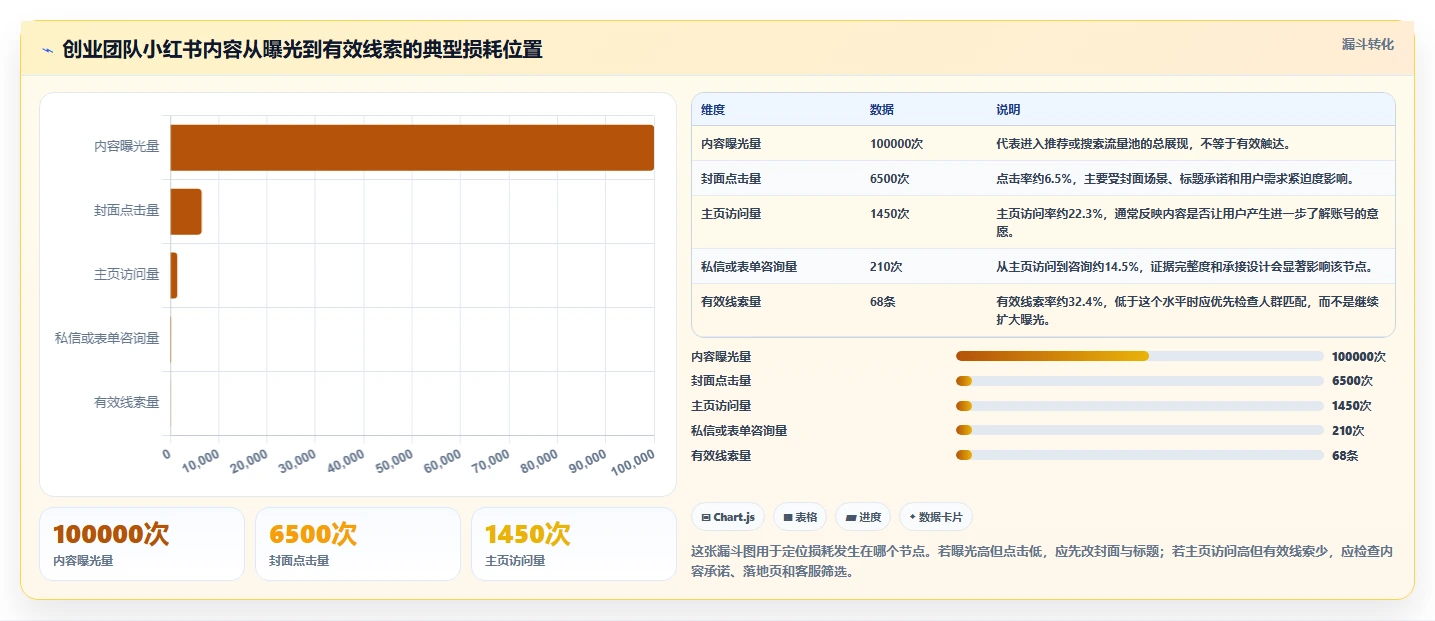Click the 数据 table column header
Viewport: 1435px width, 621px height.
(x=882, y=109)
